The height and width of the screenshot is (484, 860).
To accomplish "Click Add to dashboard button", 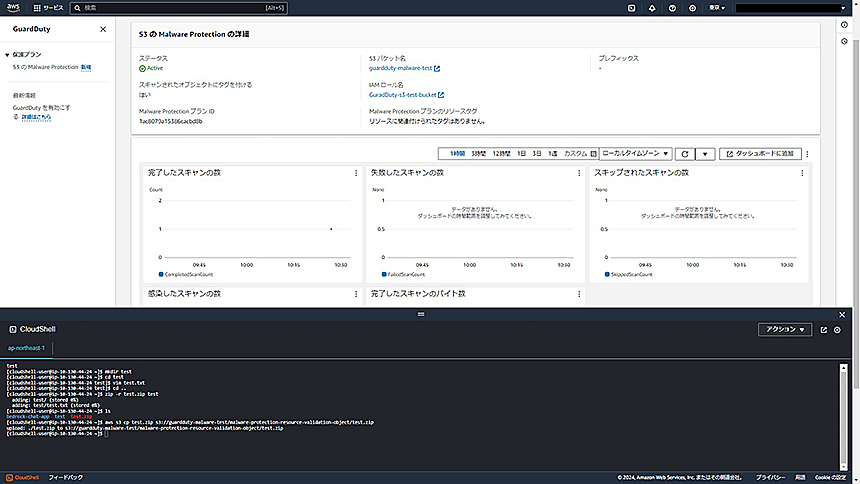I will click(760, 154).
